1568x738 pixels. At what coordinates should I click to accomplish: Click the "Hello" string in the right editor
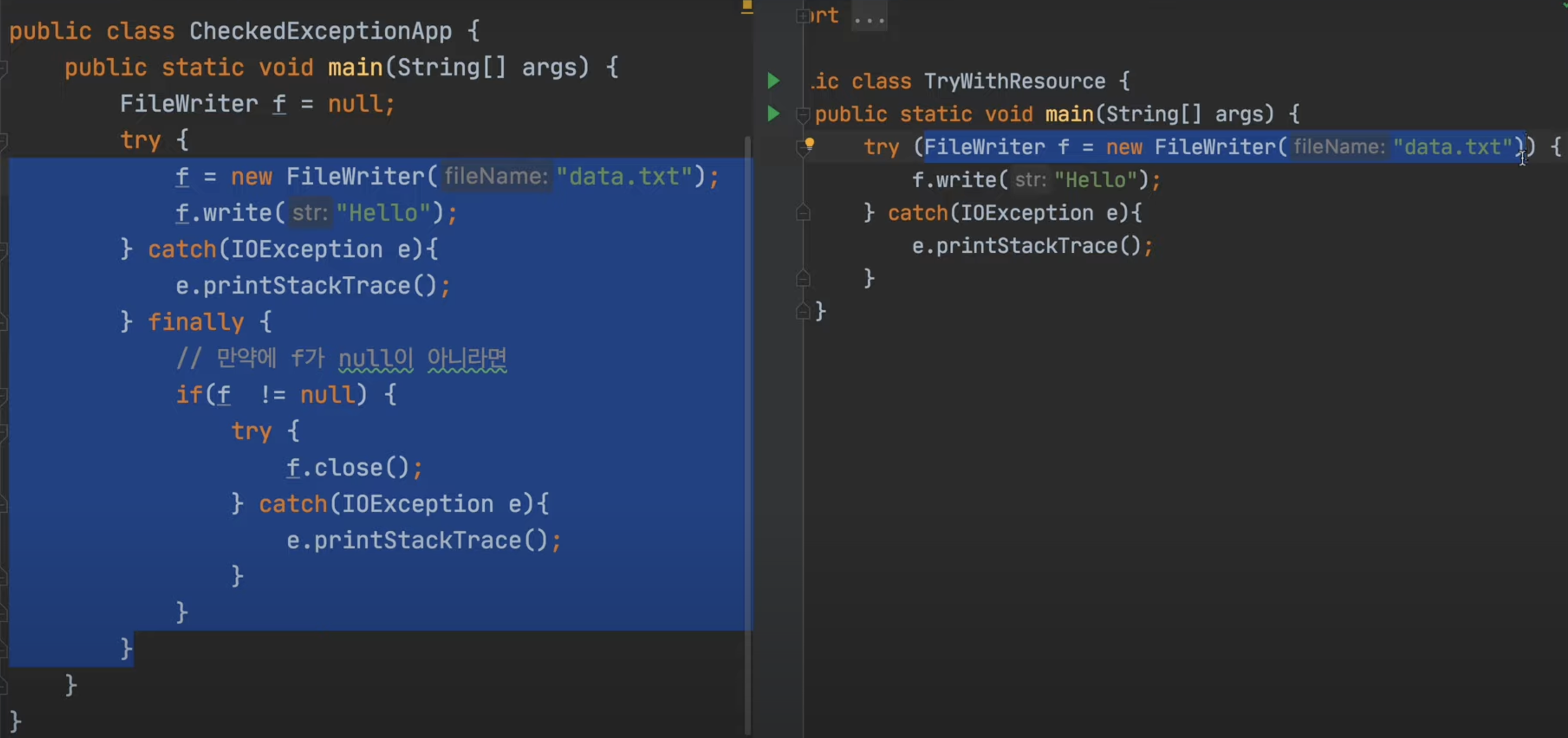tap(1095, 180)
